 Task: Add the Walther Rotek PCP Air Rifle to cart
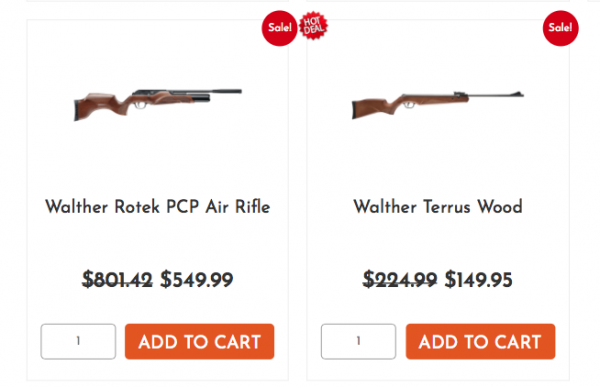click(x=199, y=341)
